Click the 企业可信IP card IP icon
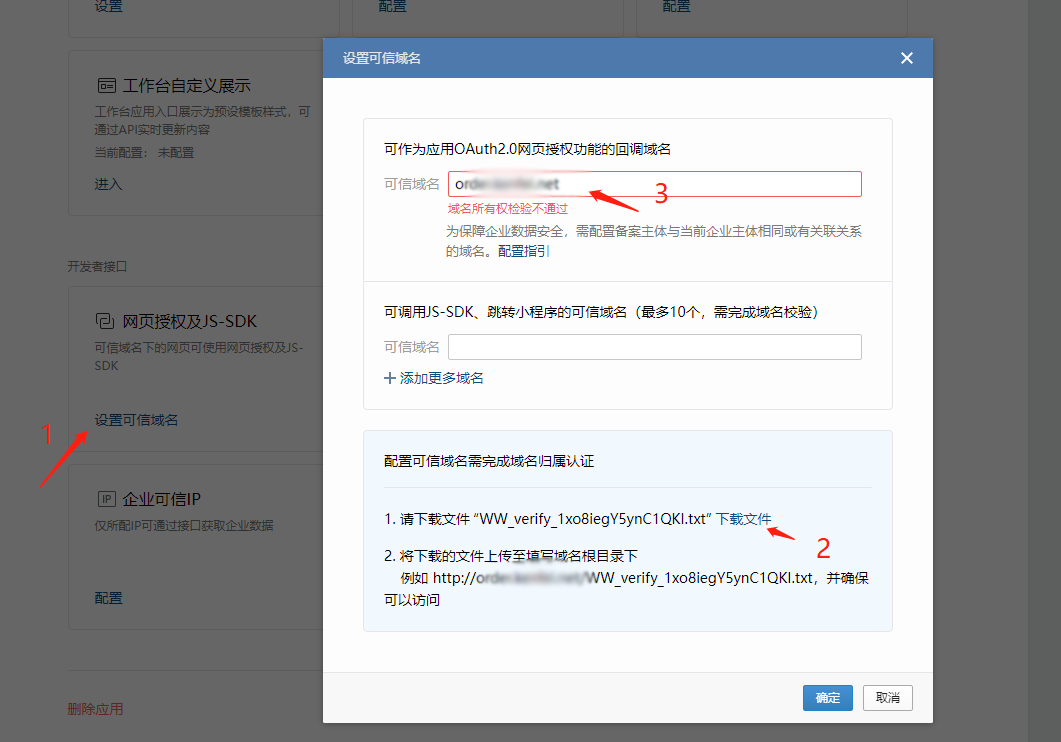 (106, 499)
